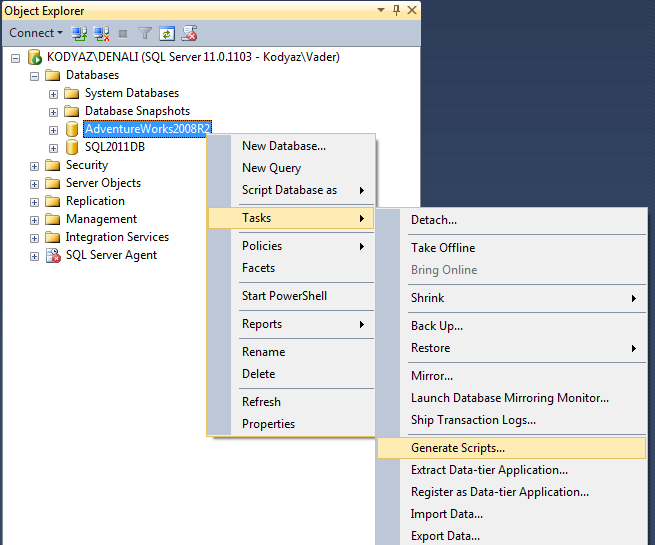Click the Stop toolbar icon
The height and width of the screenshot is (545, 655).
(x=123, y=33)
